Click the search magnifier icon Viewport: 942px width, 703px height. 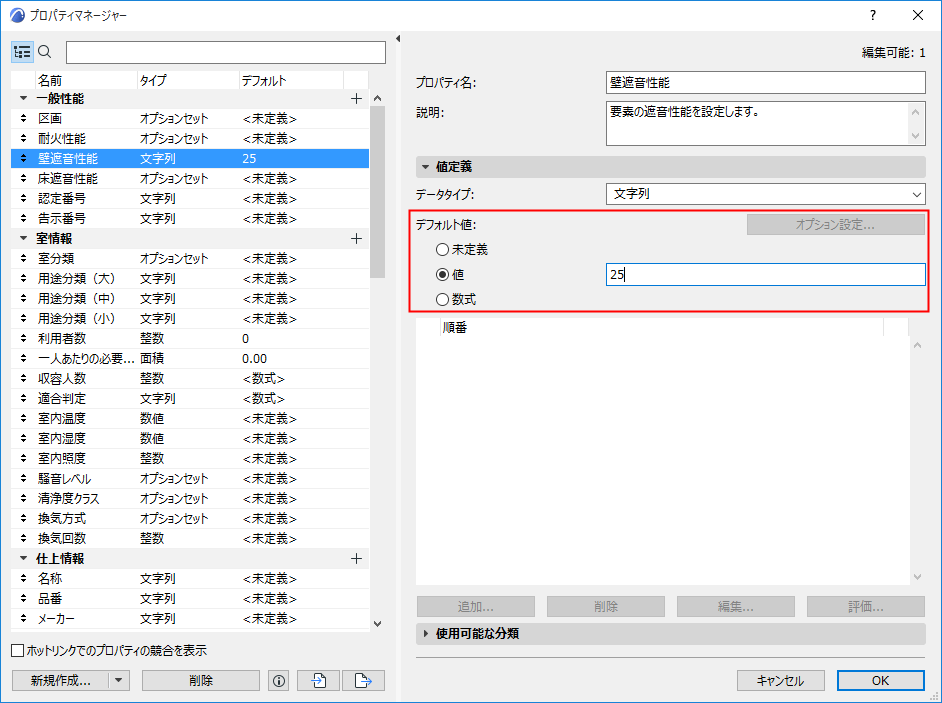point(44,51)
